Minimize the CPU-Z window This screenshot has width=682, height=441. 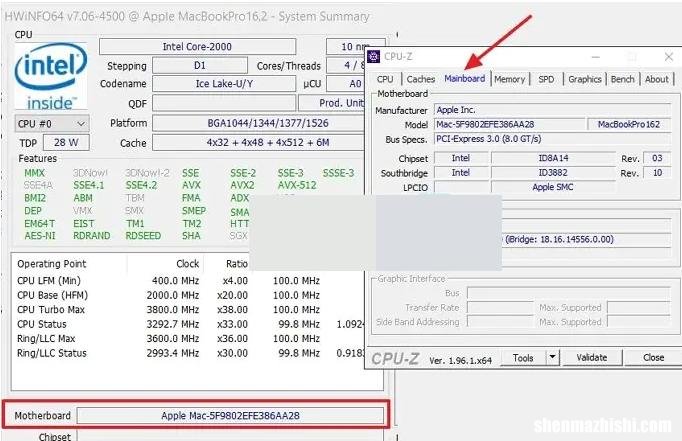pos(596,57)
